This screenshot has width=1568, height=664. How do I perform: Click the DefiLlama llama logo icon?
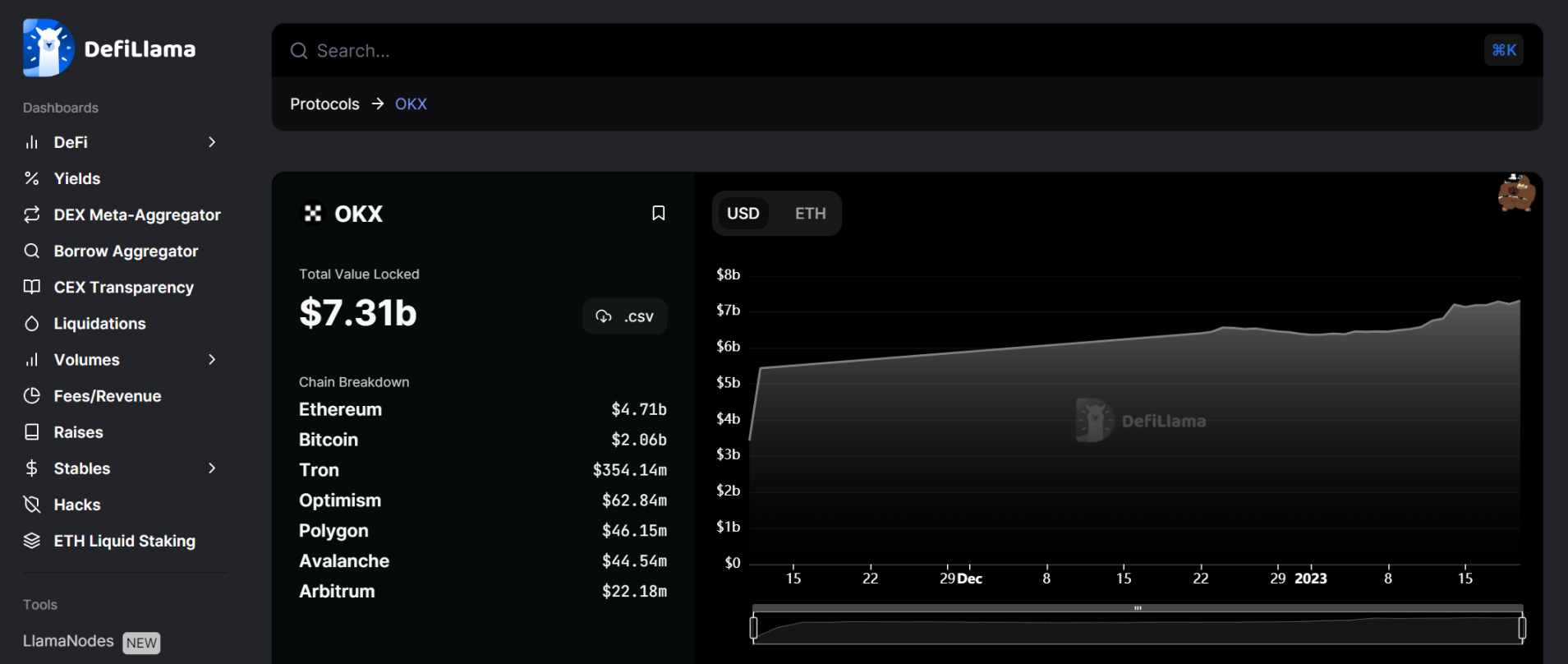point(48,48)
